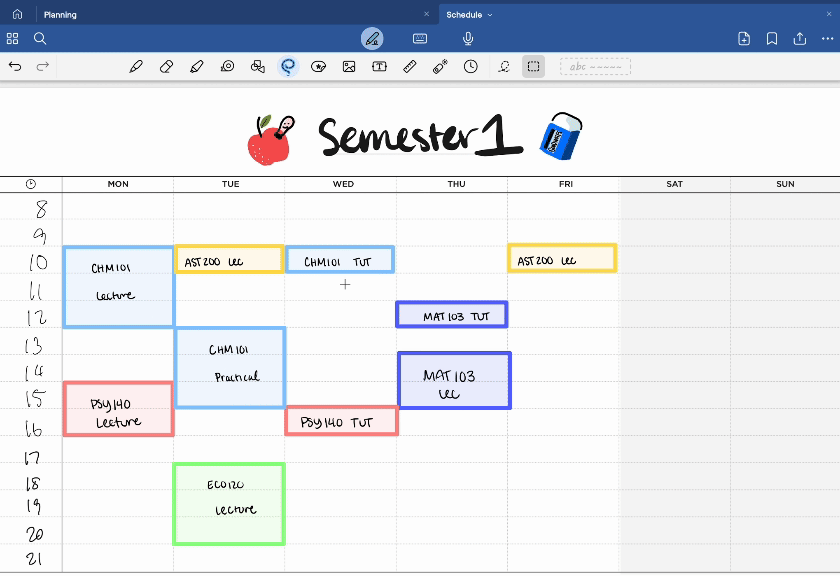840x576 pixels.
Task: Open the thumbnails grid view
Action: coord(13,39)
